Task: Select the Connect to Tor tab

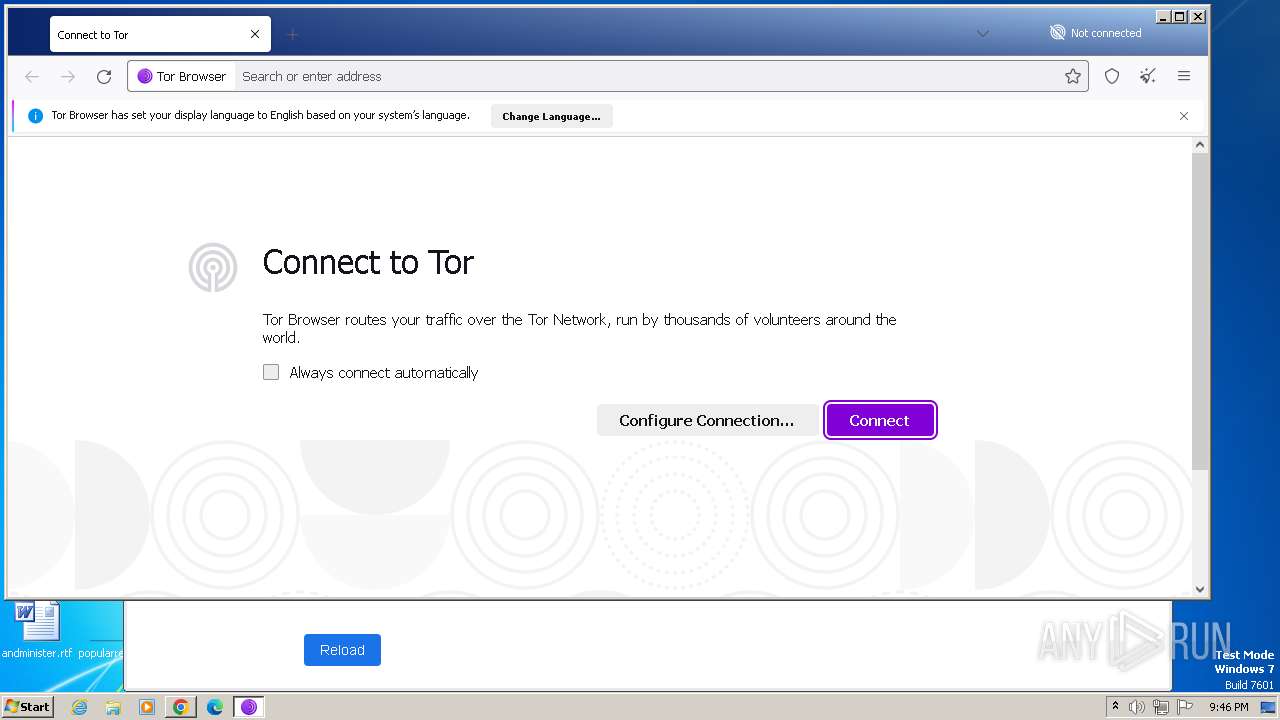Action: (x=160, y=34)
